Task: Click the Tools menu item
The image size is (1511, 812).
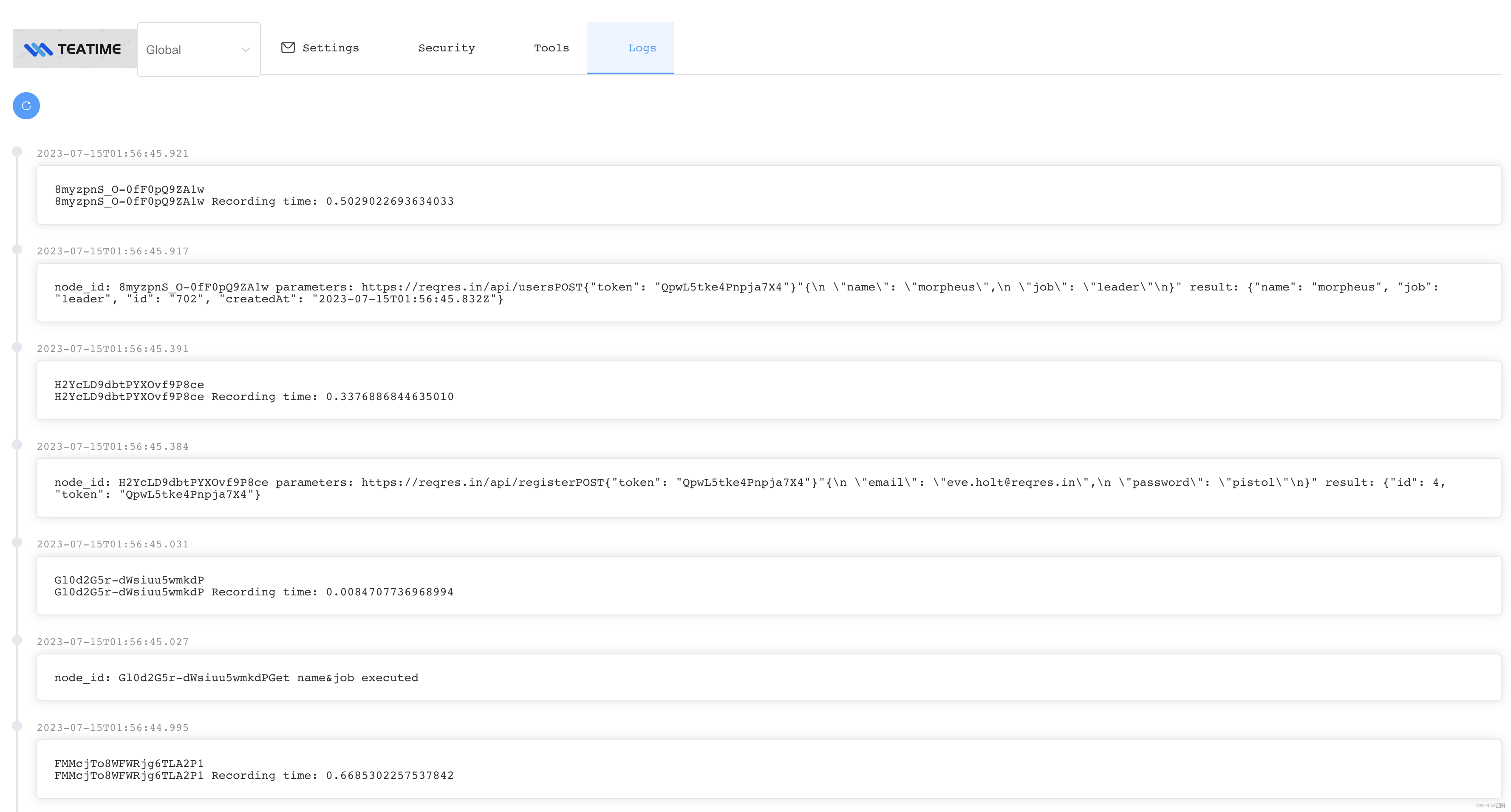Action: coord(551,48)
